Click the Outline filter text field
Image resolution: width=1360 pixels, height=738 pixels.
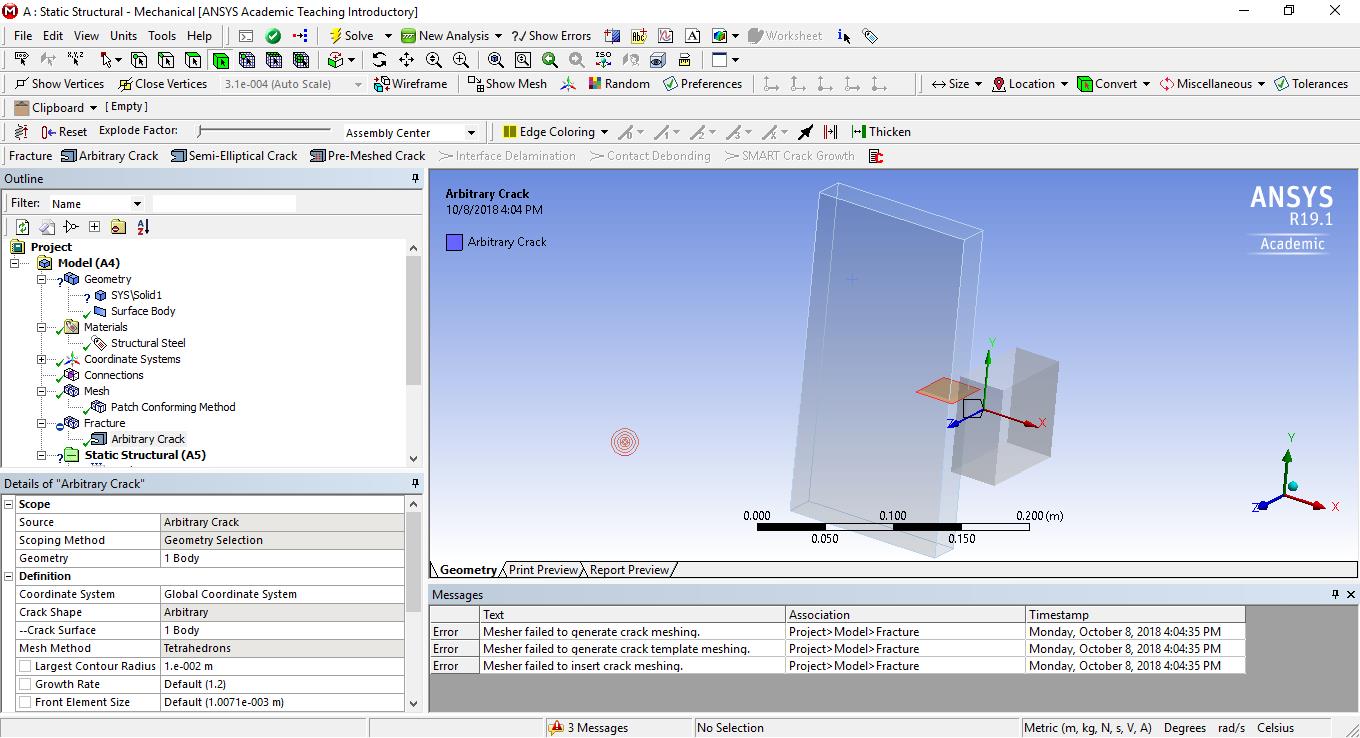click(x=224, y=203)
